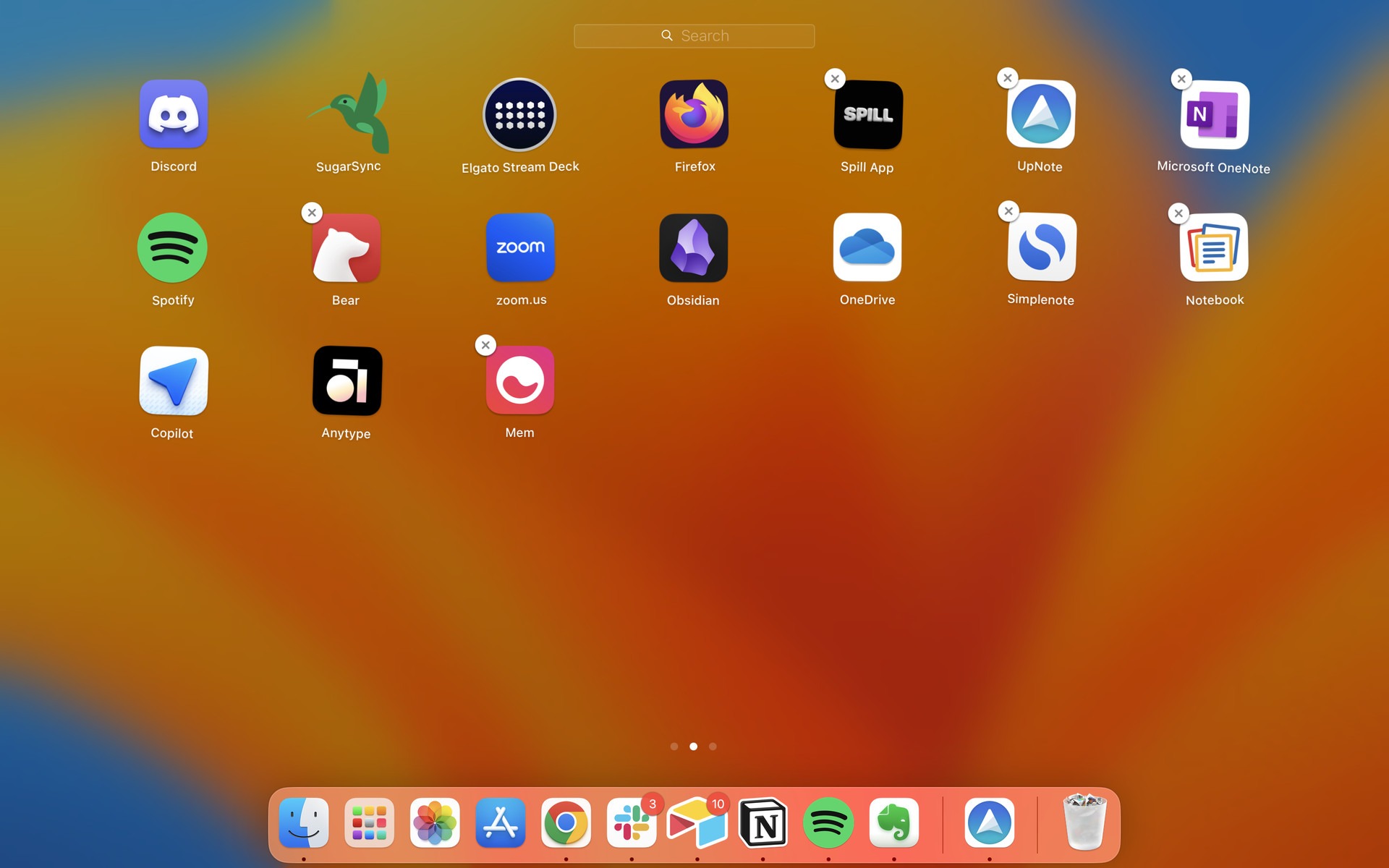Image resolution: width=1389 pixels, height=868 pixels.
Task: Open App Store from the Dock
Action: tap(501, 822)
